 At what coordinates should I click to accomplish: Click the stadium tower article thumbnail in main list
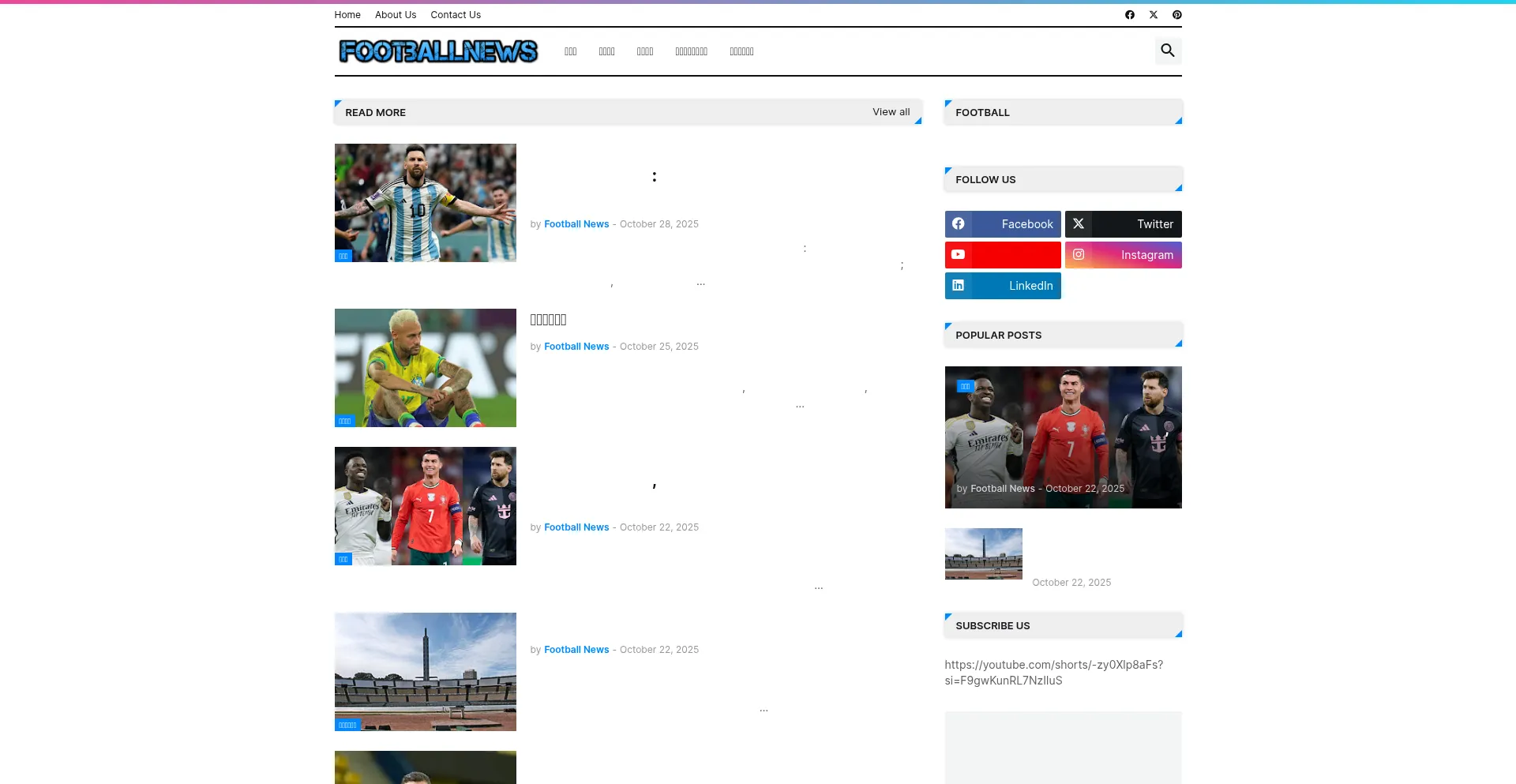(425, 671)
